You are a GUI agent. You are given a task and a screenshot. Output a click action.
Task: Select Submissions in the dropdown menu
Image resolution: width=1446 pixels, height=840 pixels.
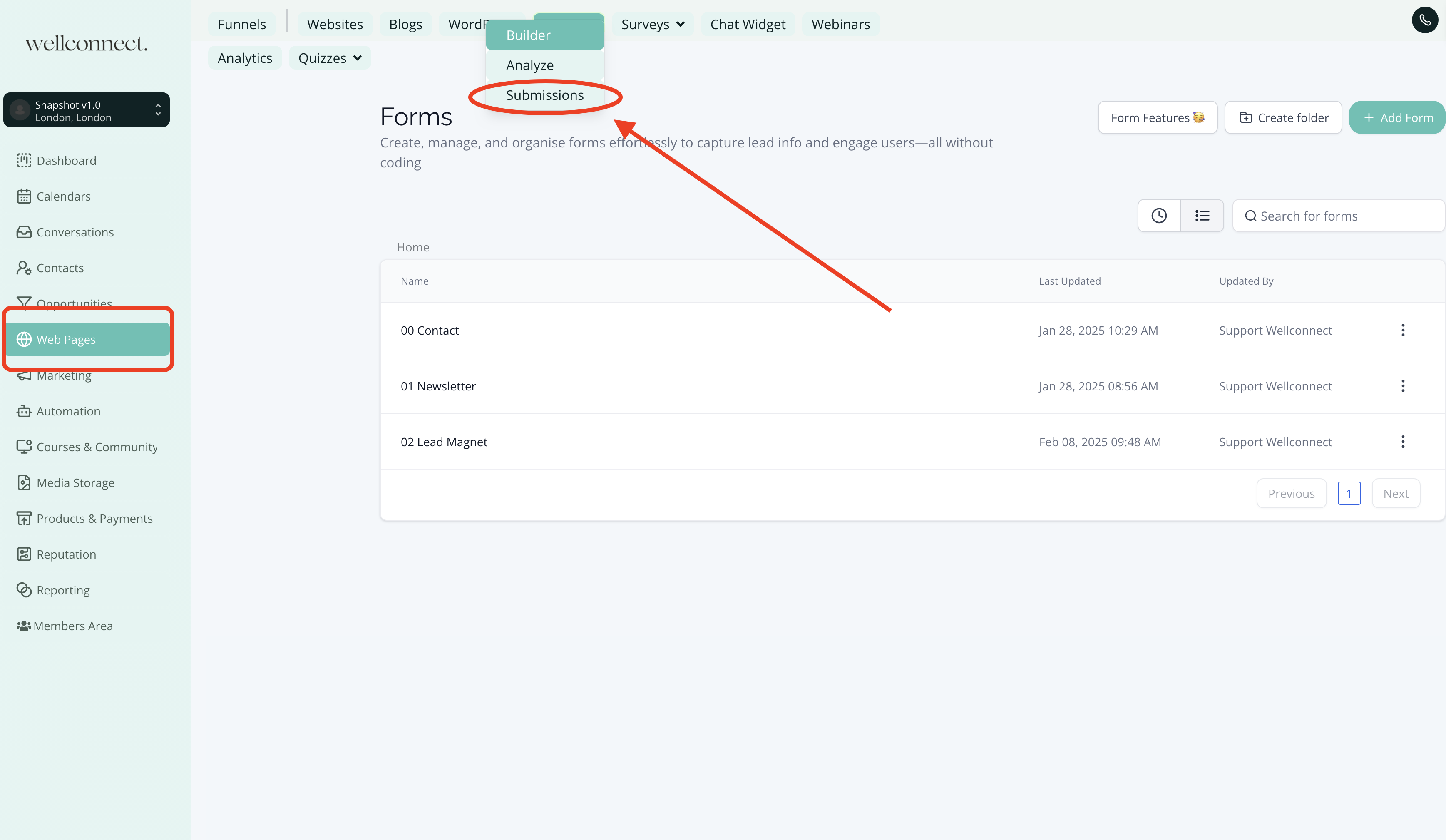click(544, 95)
